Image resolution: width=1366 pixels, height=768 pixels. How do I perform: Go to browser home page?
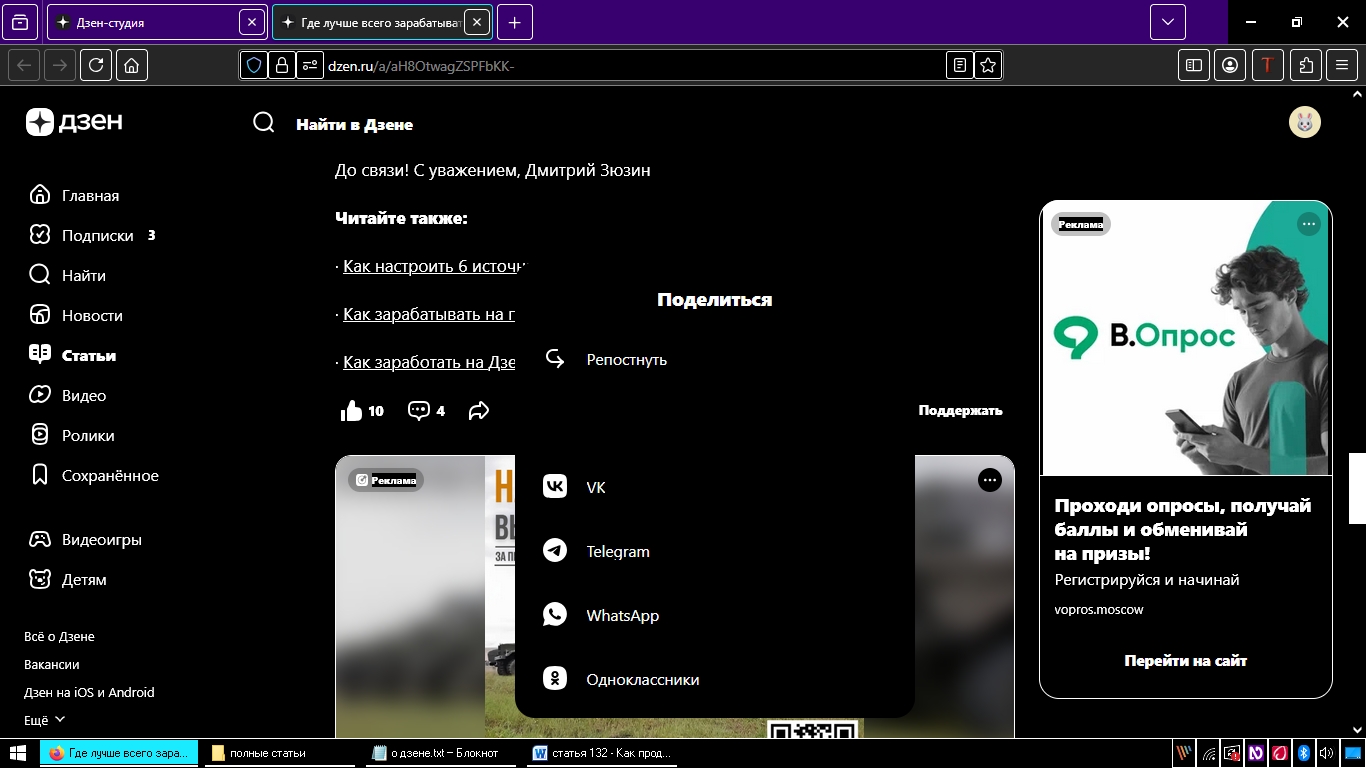click(132, 65)
